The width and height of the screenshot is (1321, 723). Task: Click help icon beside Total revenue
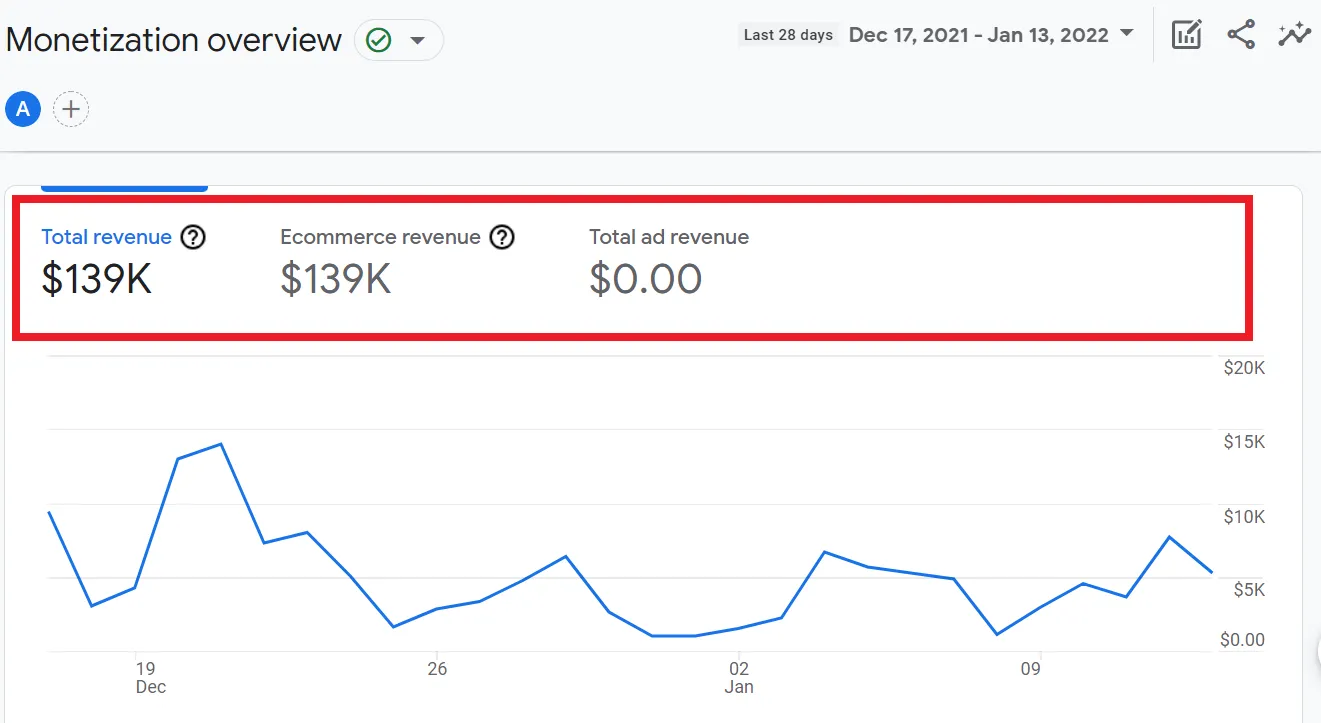[x=193, y=237]
